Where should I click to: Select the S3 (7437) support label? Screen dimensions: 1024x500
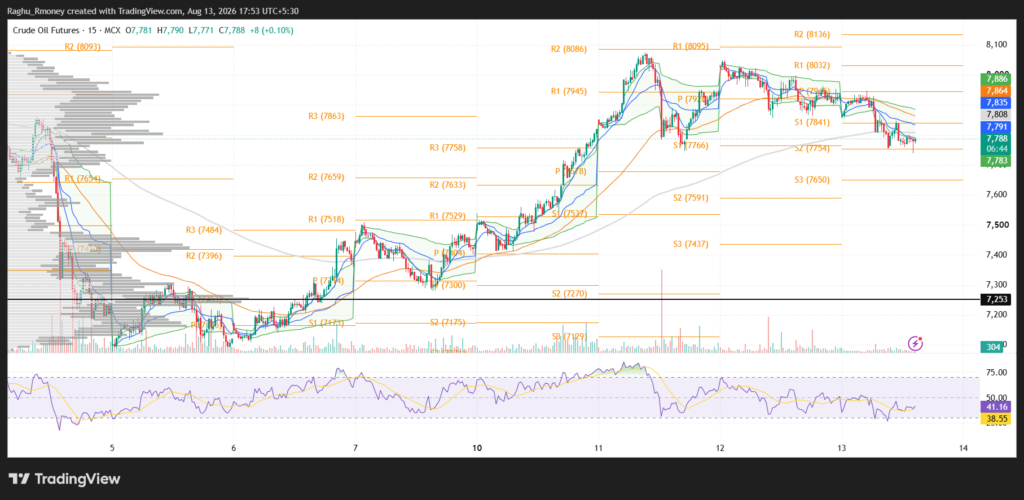pos(690,243)
